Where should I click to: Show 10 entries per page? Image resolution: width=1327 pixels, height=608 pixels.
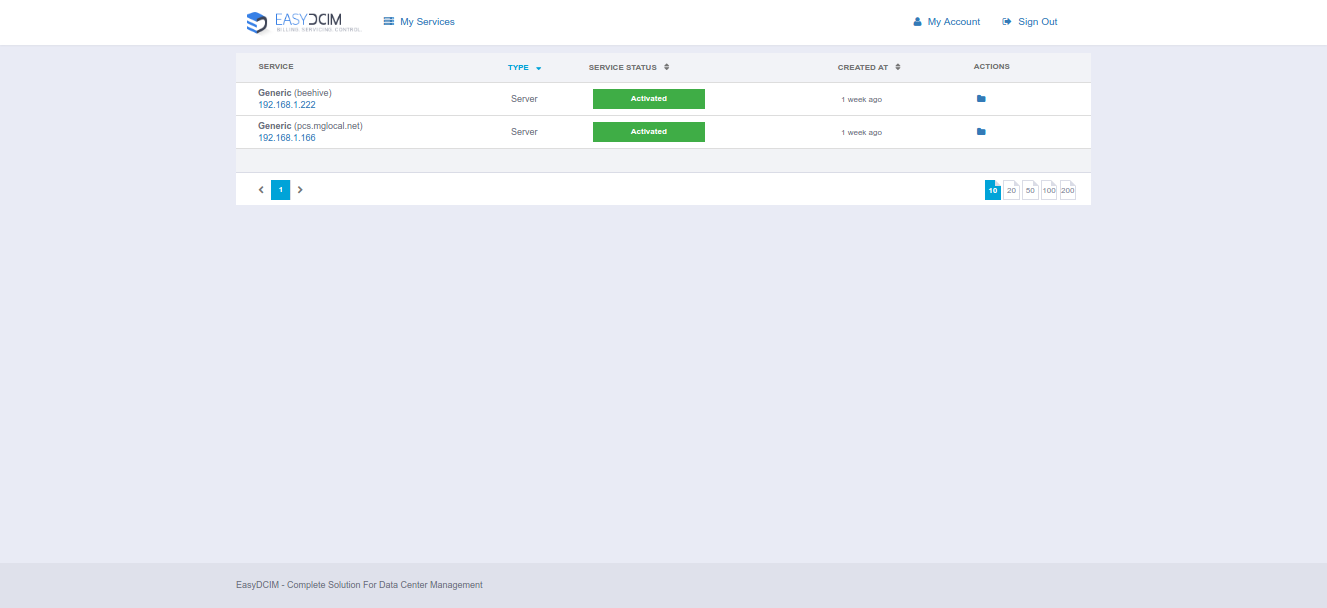[993, 190]
